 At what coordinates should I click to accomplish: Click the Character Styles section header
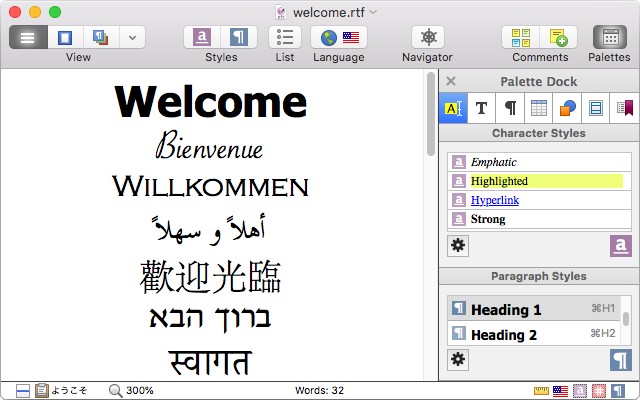point(539,133)
